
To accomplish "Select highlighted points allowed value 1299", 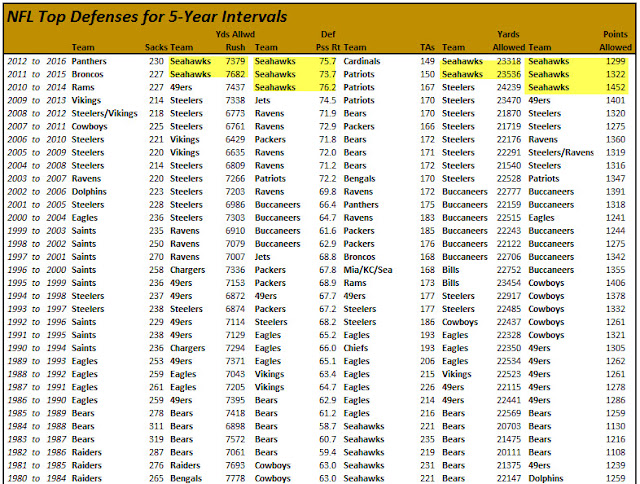I will click(x=616, y=61).
